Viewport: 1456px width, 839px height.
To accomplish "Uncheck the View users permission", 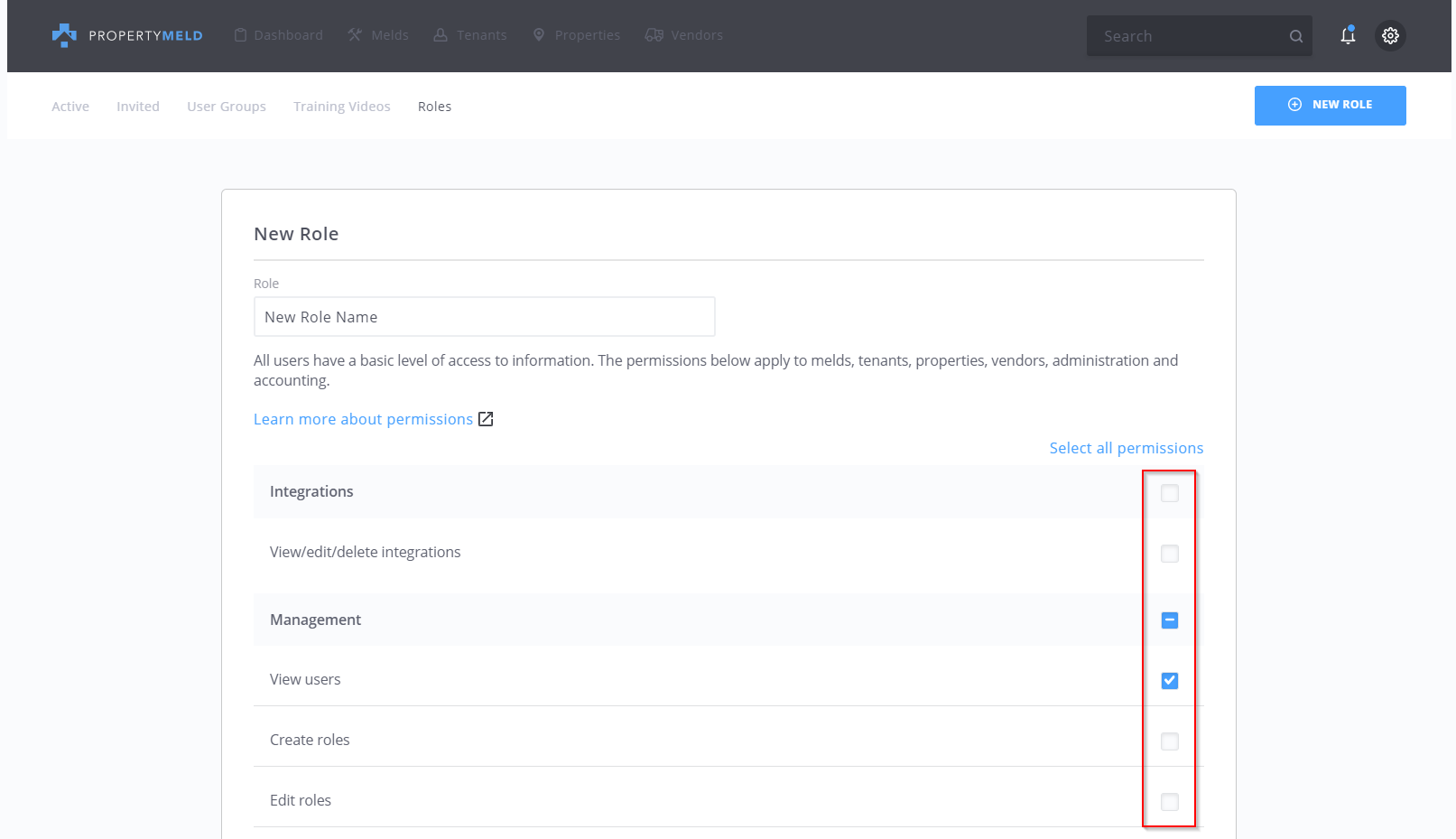I will click(x=1170, y=680).
